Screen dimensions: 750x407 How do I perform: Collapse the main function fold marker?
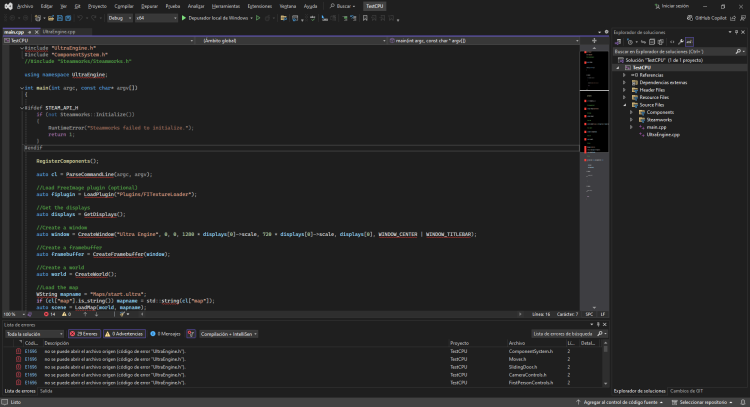22,88
